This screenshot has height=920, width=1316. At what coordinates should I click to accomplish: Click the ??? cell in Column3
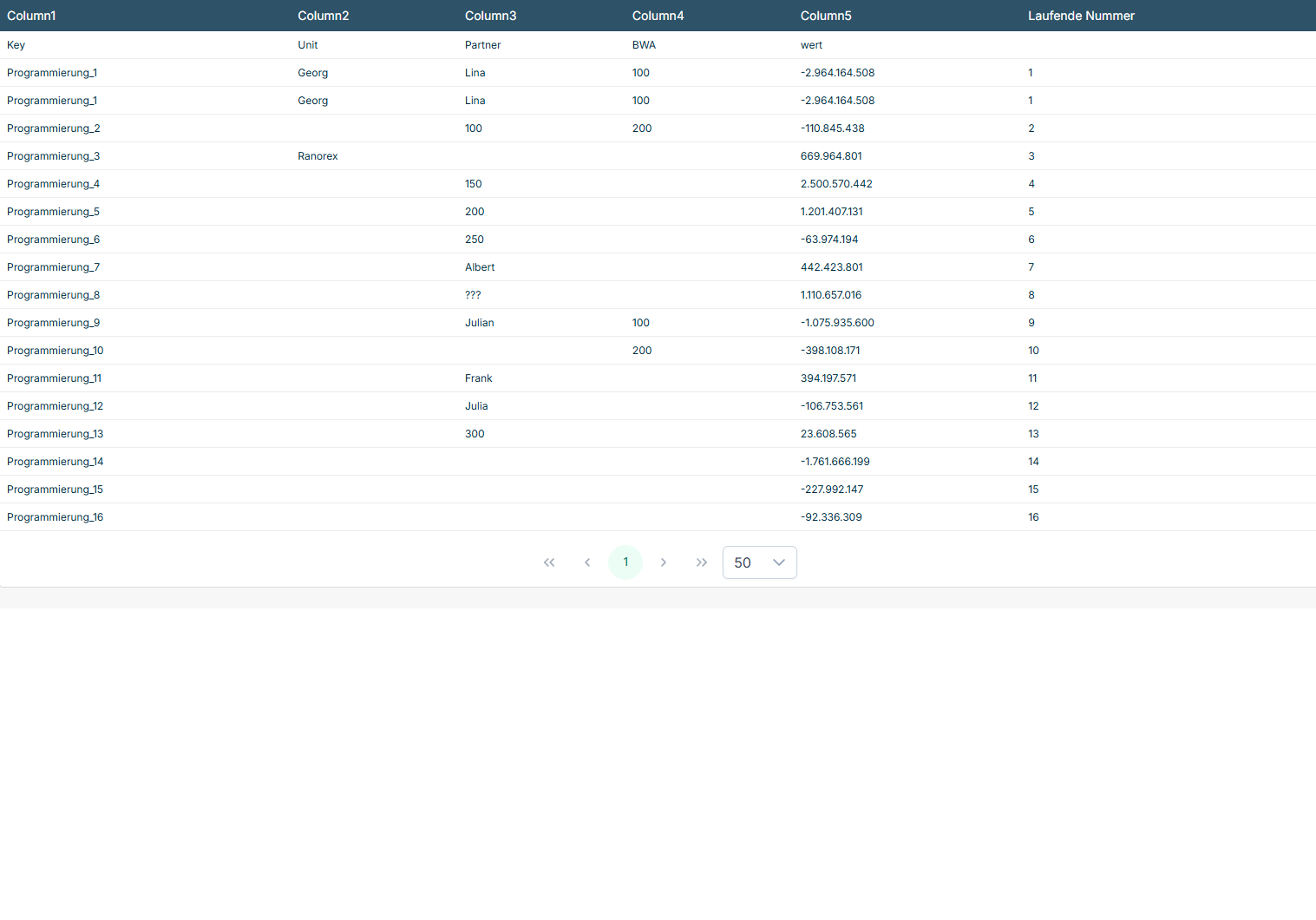pos(473,295)
